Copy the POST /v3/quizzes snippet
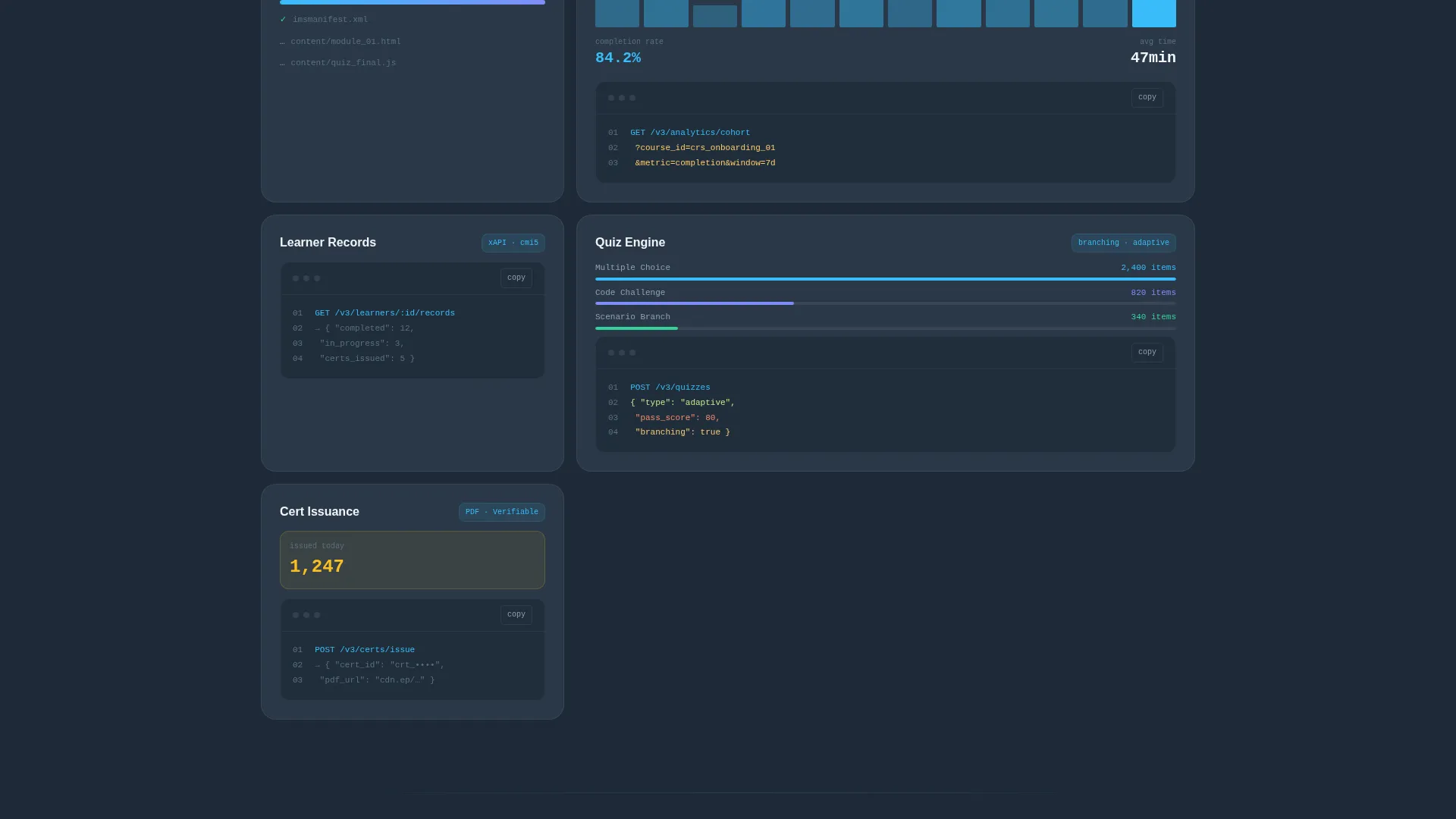The width and height of the screenshot is (1456, 819). point(1147,353)
